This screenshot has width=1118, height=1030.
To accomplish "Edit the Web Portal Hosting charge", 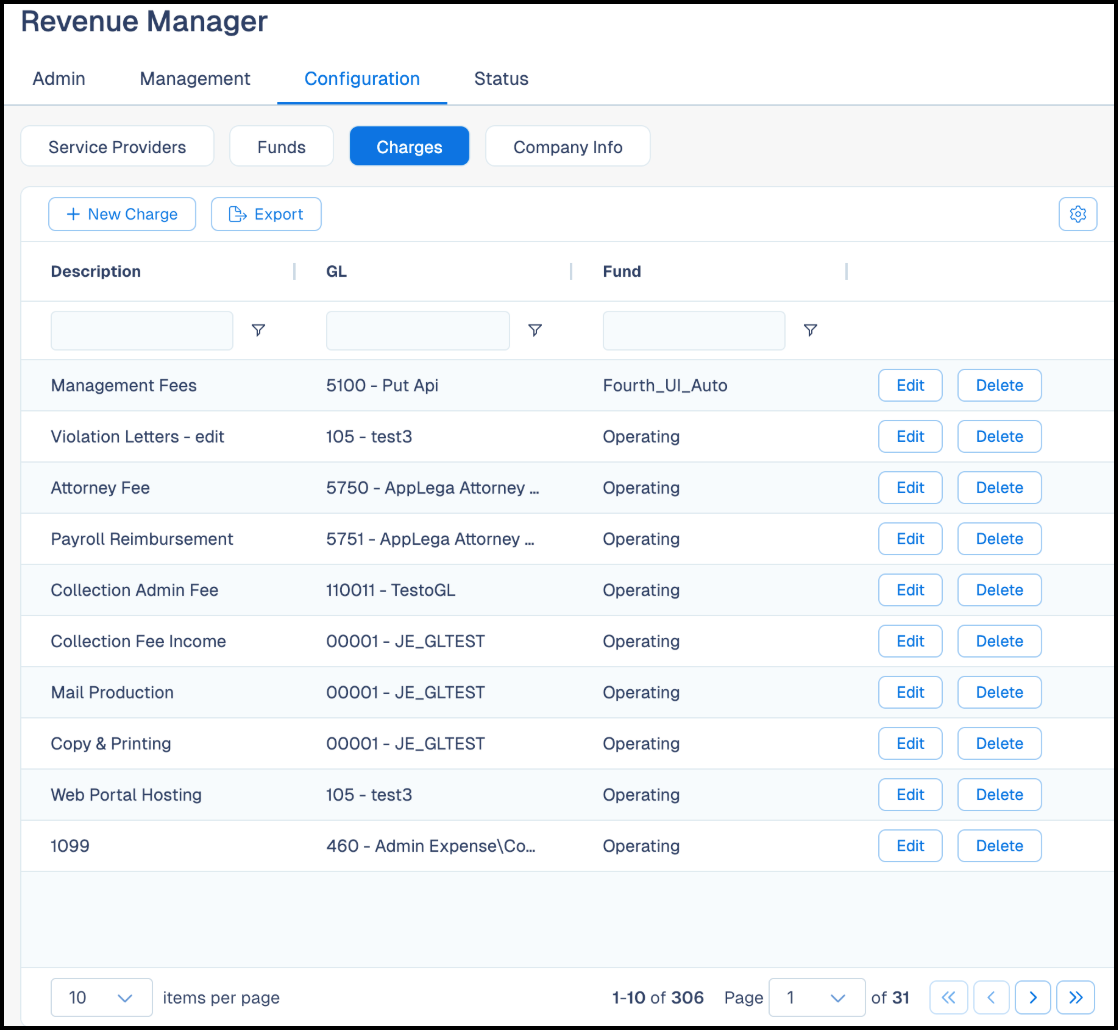I will [x=910, y=795].
